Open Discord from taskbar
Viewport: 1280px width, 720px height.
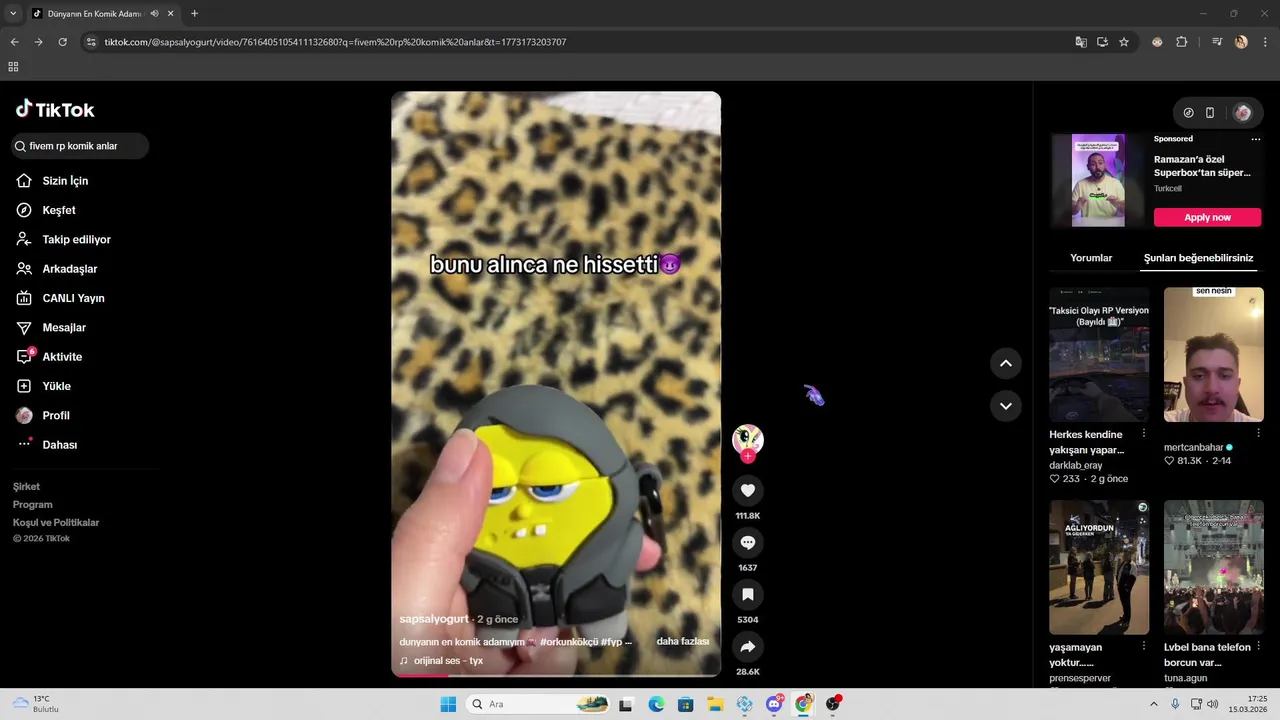(x=774, y=704)
